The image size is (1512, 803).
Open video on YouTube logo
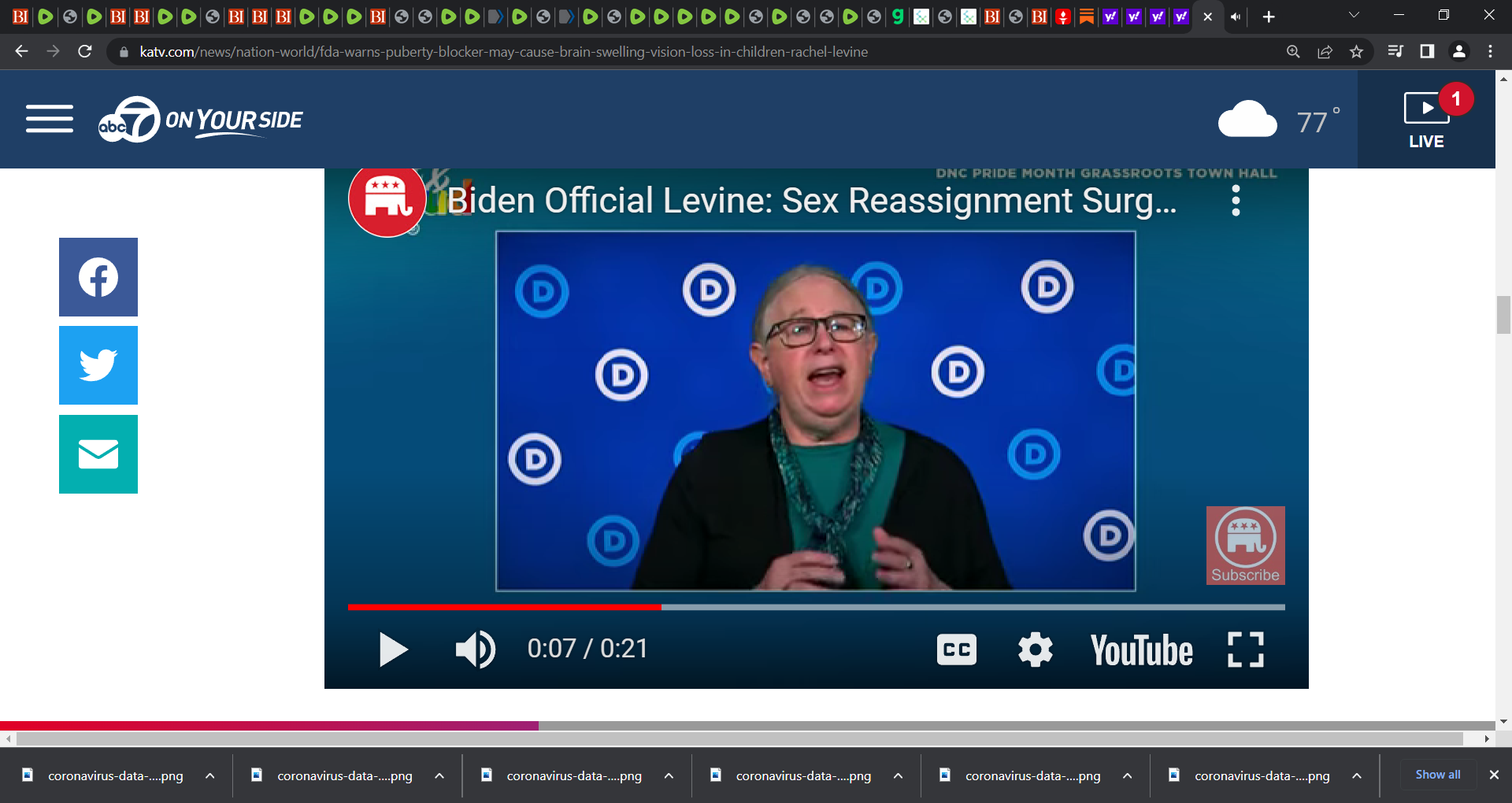coord(1141,650)
